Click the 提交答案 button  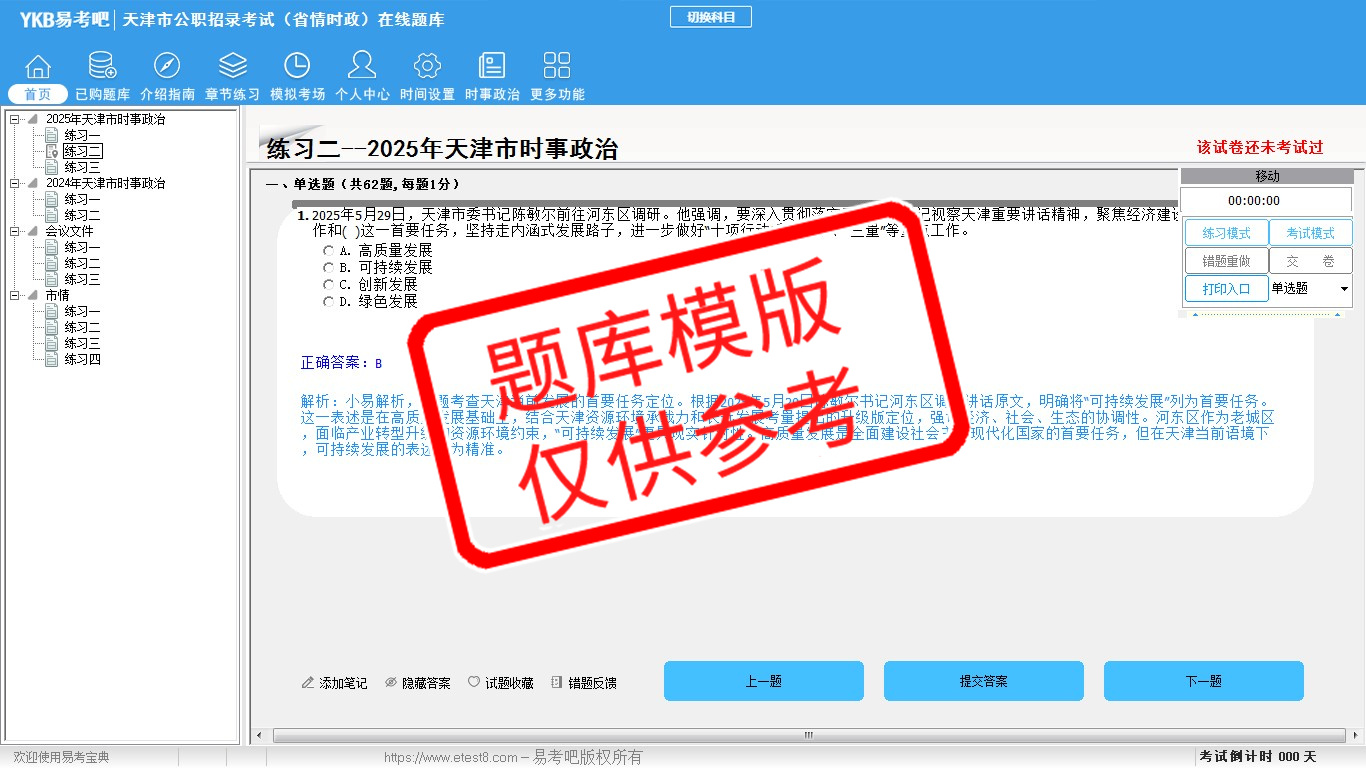[x=983, y=681]
